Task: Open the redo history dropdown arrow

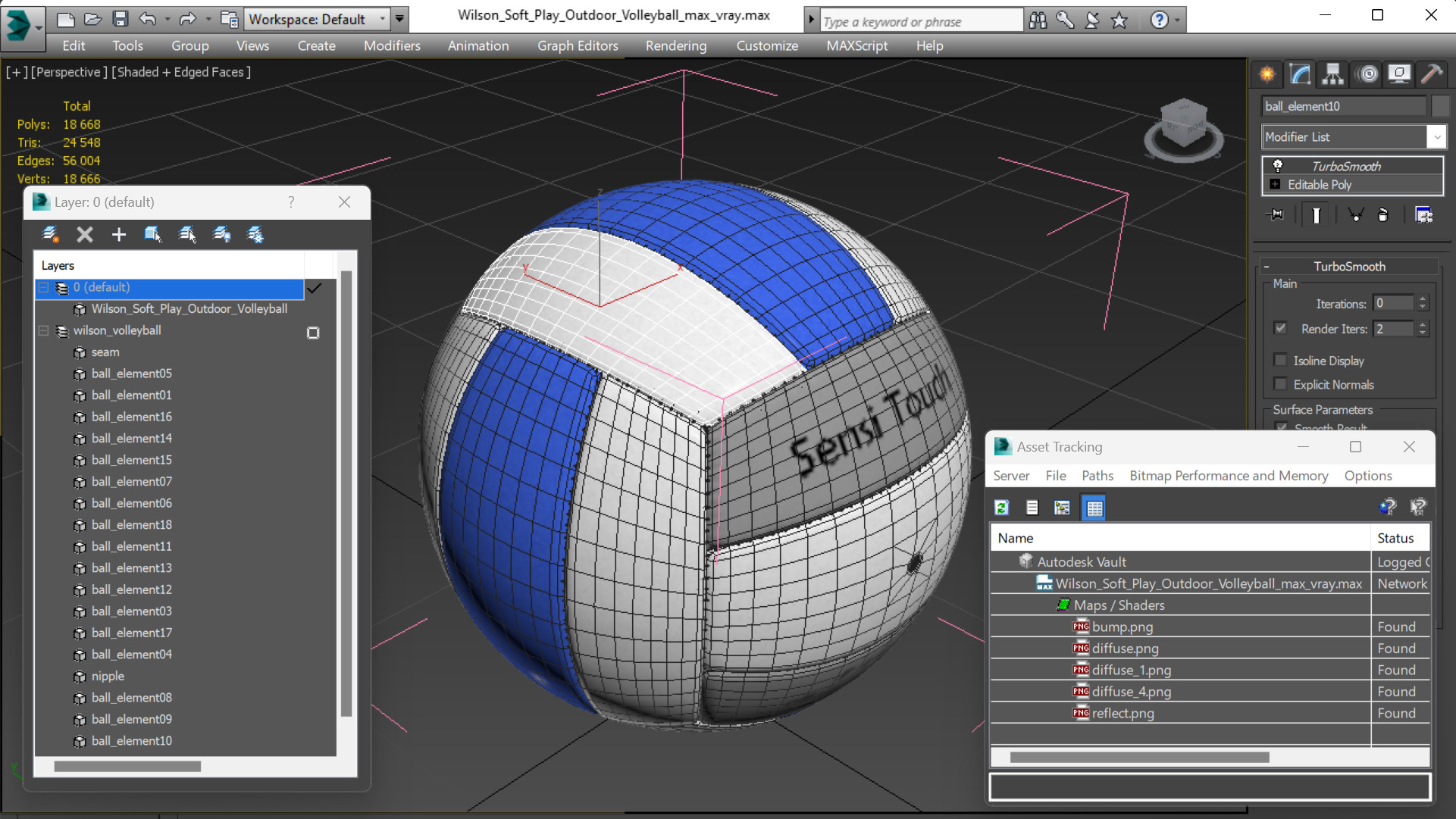Action: click(x=207, y=19)
